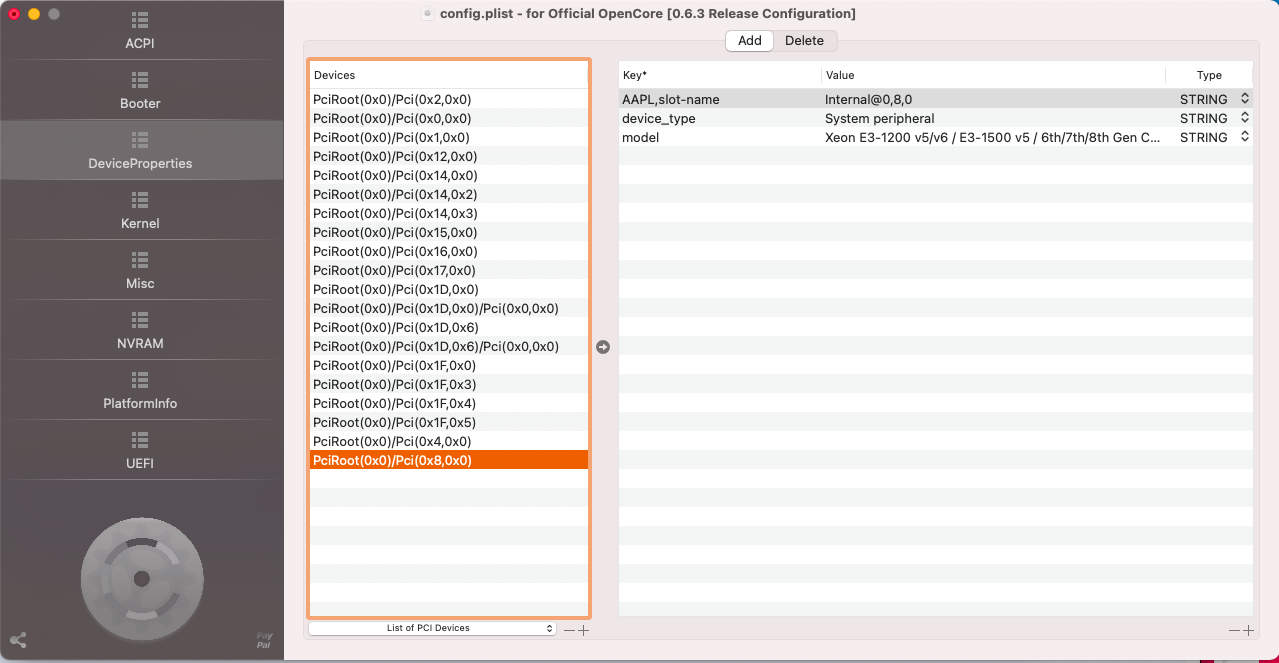Select device PciRoot(0x0)/Pci(0x4,0x0)
1279x663 pixels.
[449, 441]
